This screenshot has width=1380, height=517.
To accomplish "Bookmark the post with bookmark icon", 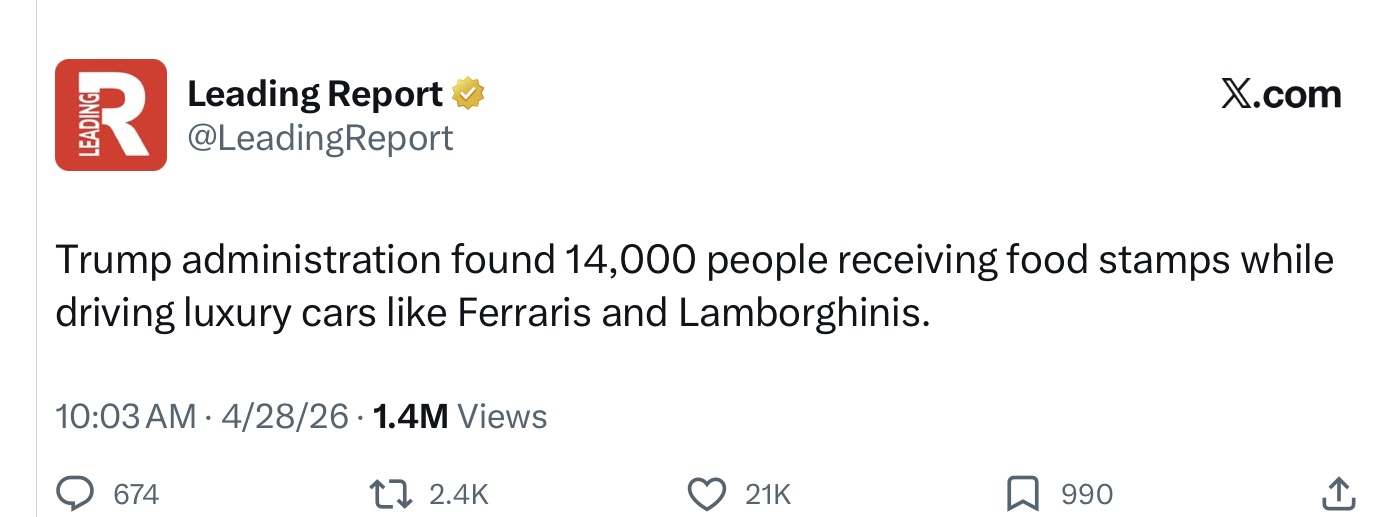I will tap(1023, 493).
